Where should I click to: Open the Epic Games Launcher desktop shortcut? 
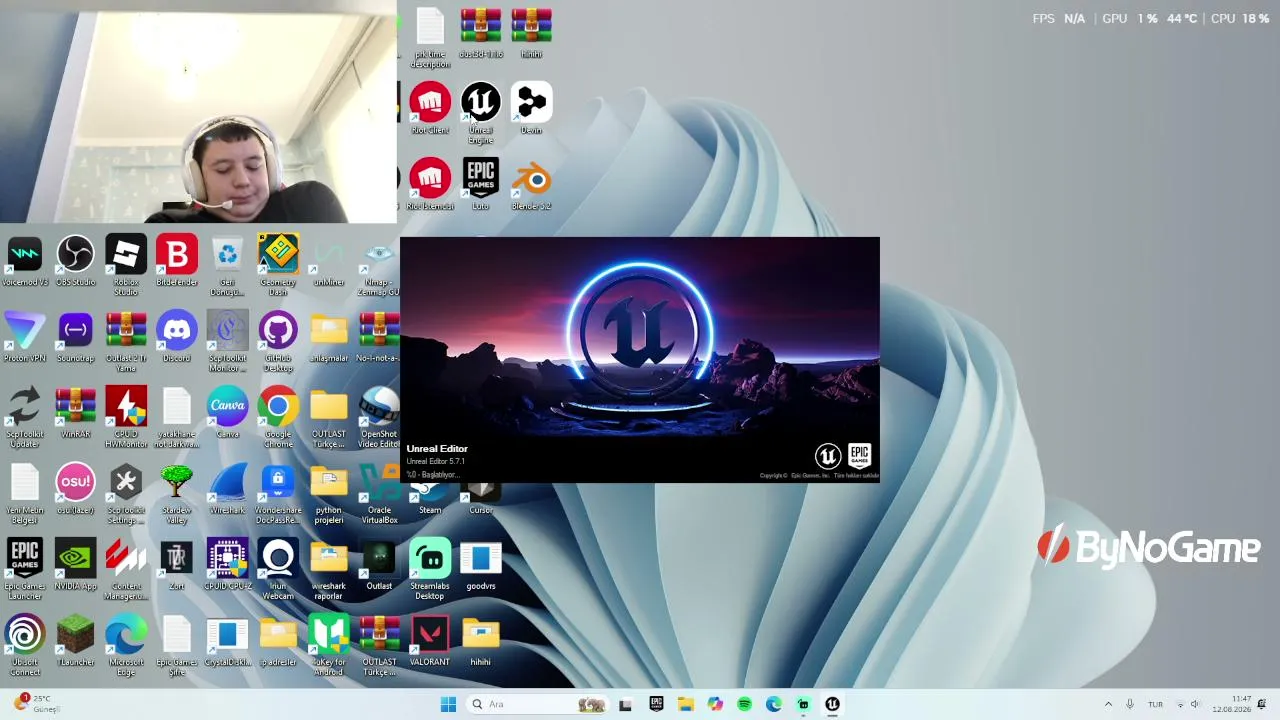pos(25,570)
